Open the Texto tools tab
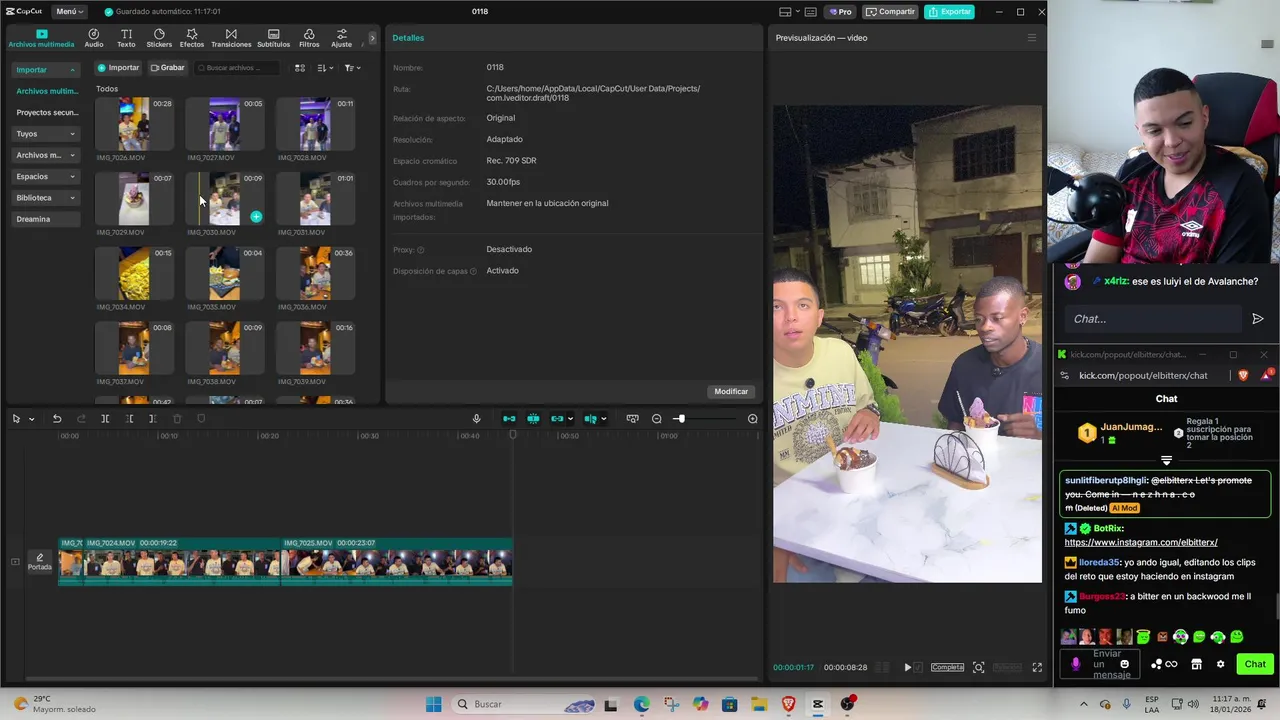Screen dimensions: 1280x720 pos(126,38)
